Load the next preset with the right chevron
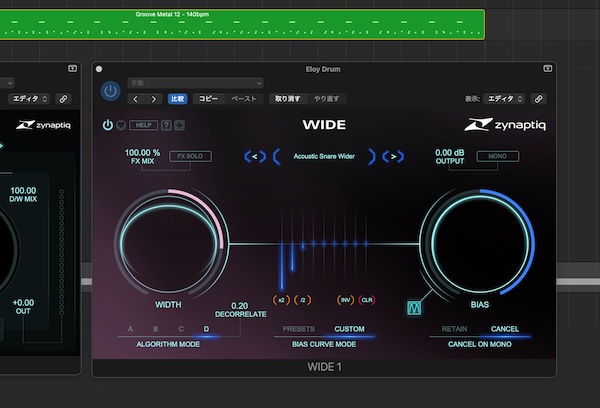The width and height of the screenshot is (600, 408). pyautogui.click(x=393, y=157)
